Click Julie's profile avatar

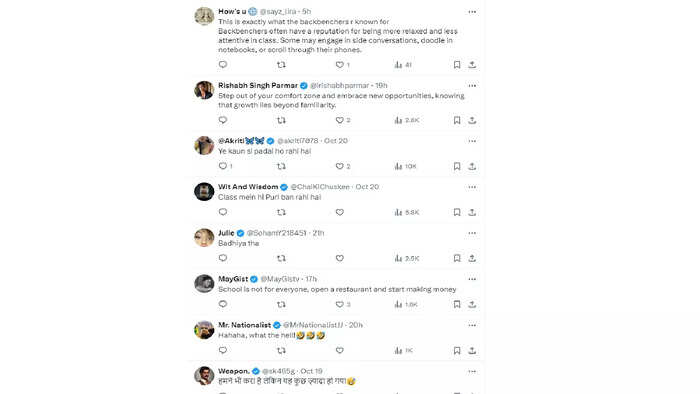(x=204, y=237)
